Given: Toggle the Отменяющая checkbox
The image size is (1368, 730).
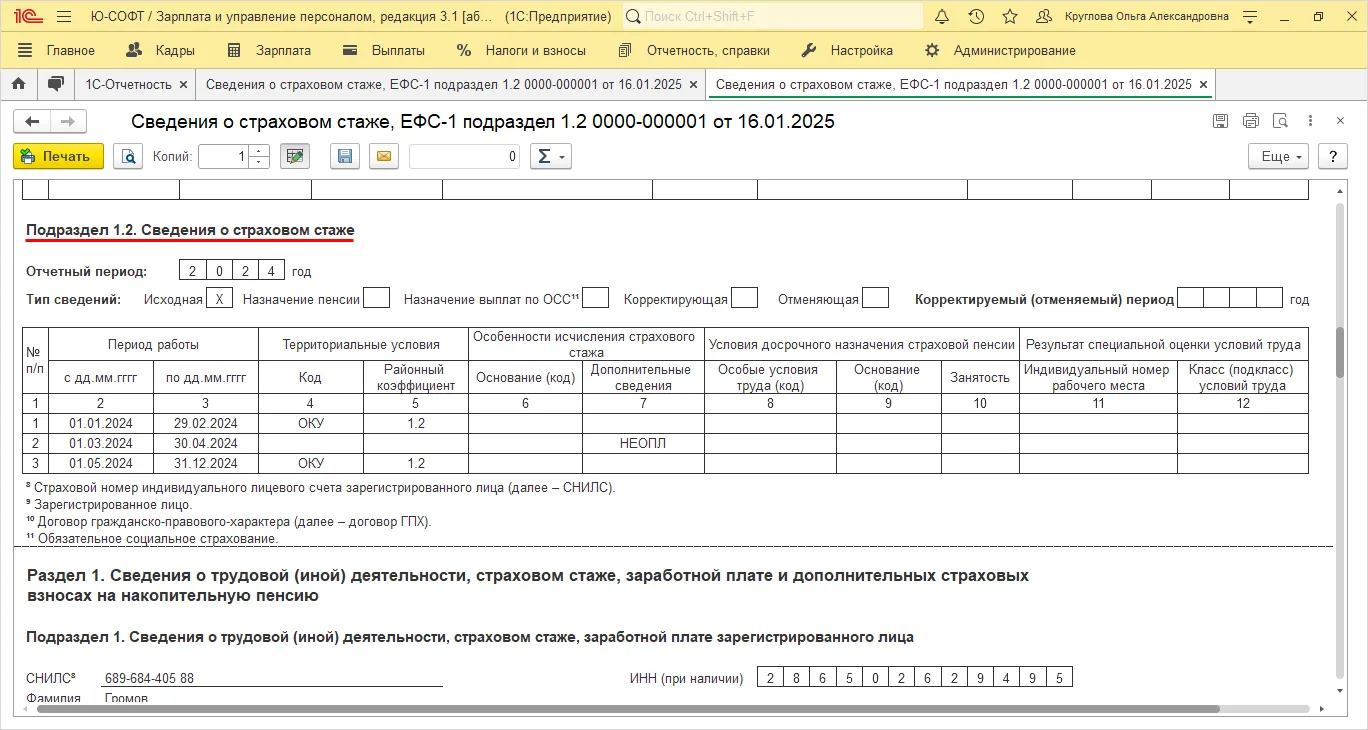Looking at the screenshot, I should 876,298.
